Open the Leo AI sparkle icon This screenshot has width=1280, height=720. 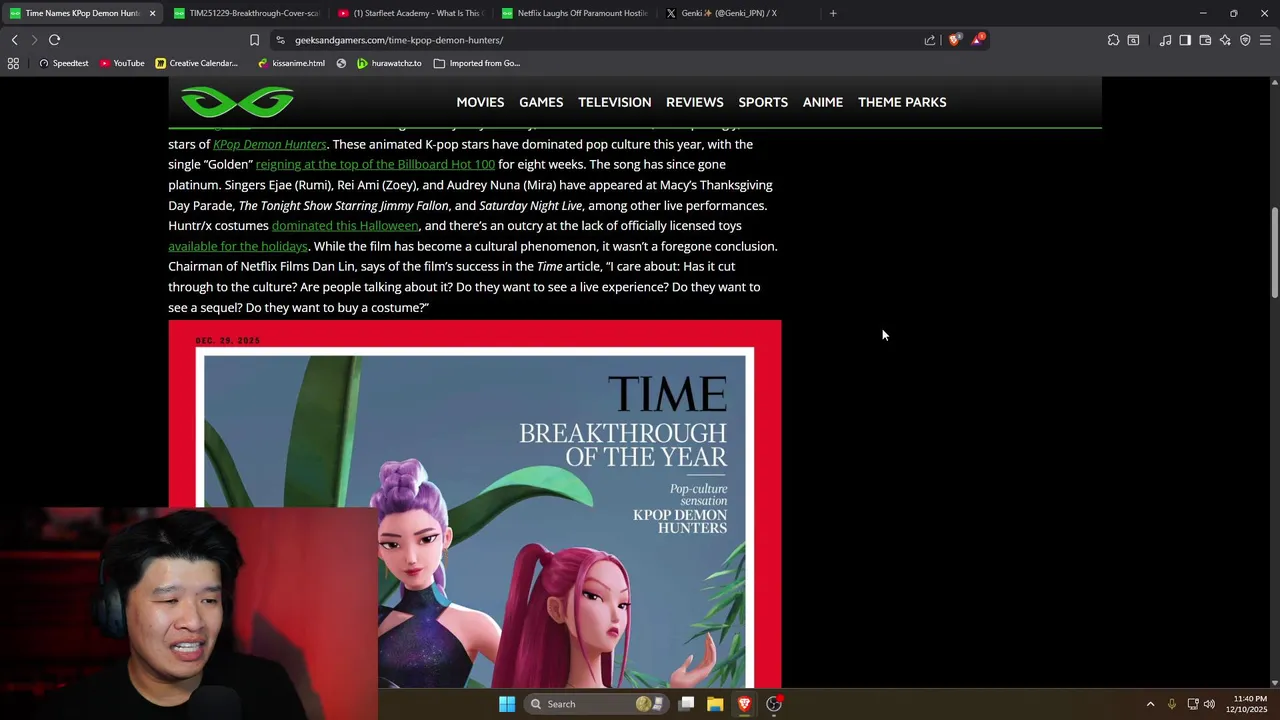[1225, 40]
